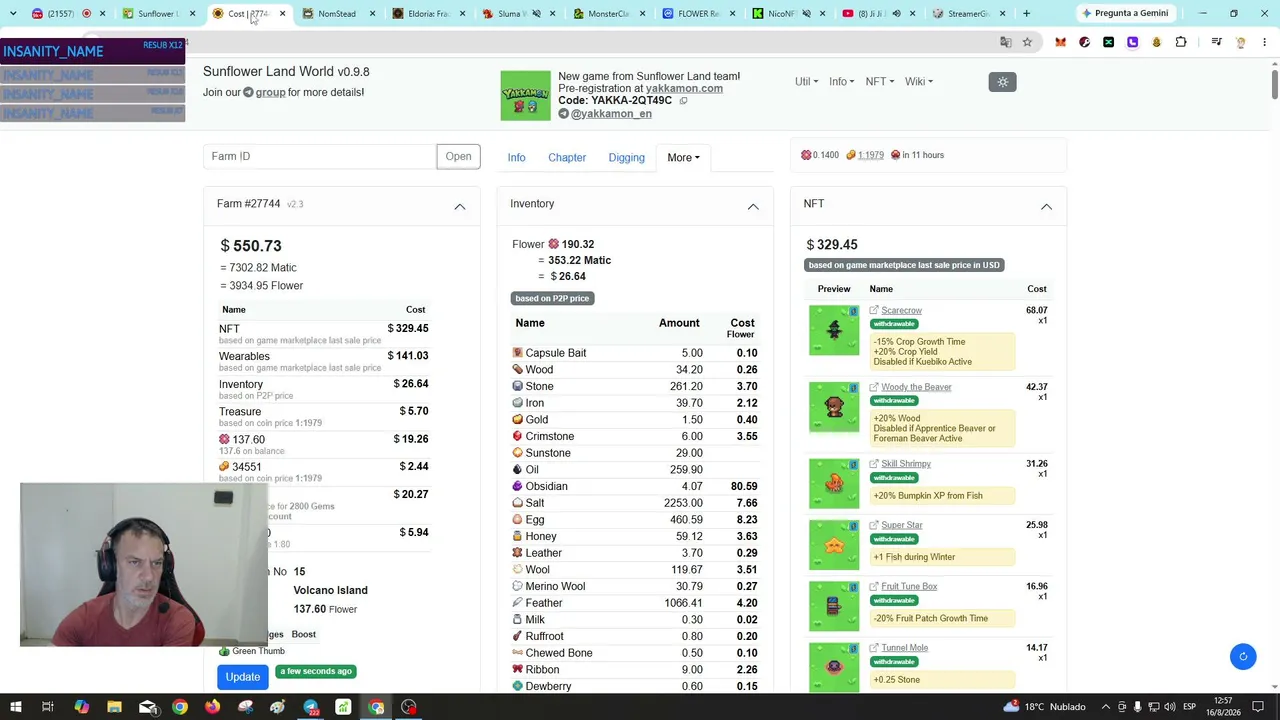Click the Farm ID input field
Image resolution: width=1280 pixels, height=720 pixels.
tap(320, 156)
